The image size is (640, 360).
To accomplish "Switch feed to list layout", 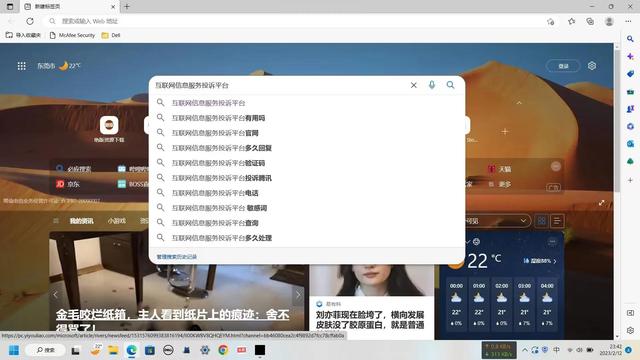I will (557, 221).
